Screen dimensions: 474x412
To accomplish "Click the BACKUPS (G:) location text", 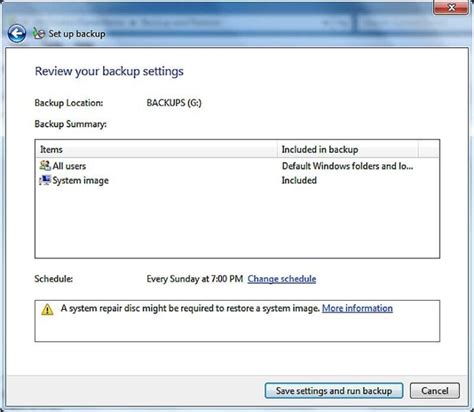I will 174,103.
